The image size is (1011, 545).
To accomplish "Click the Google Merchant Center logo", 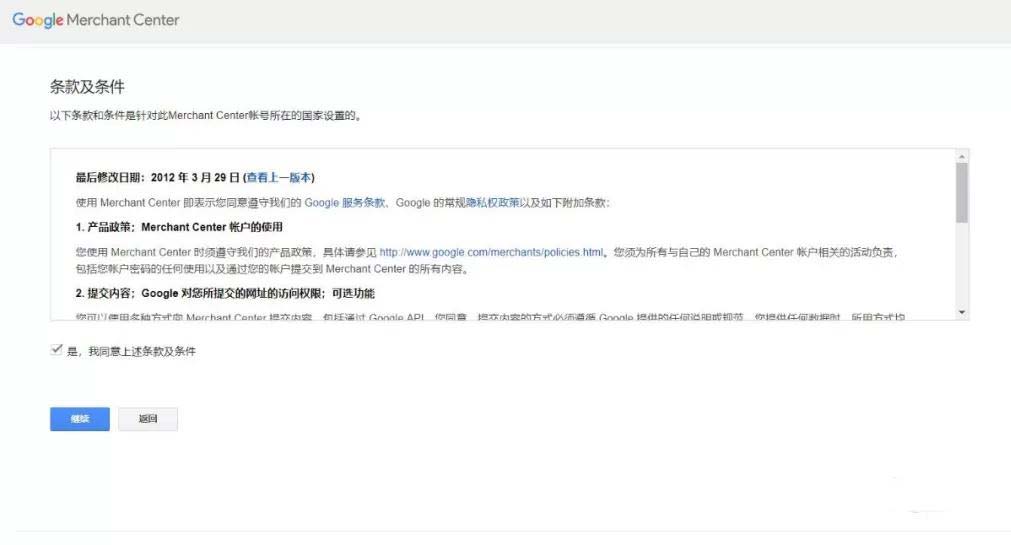I will coord(95,20).
